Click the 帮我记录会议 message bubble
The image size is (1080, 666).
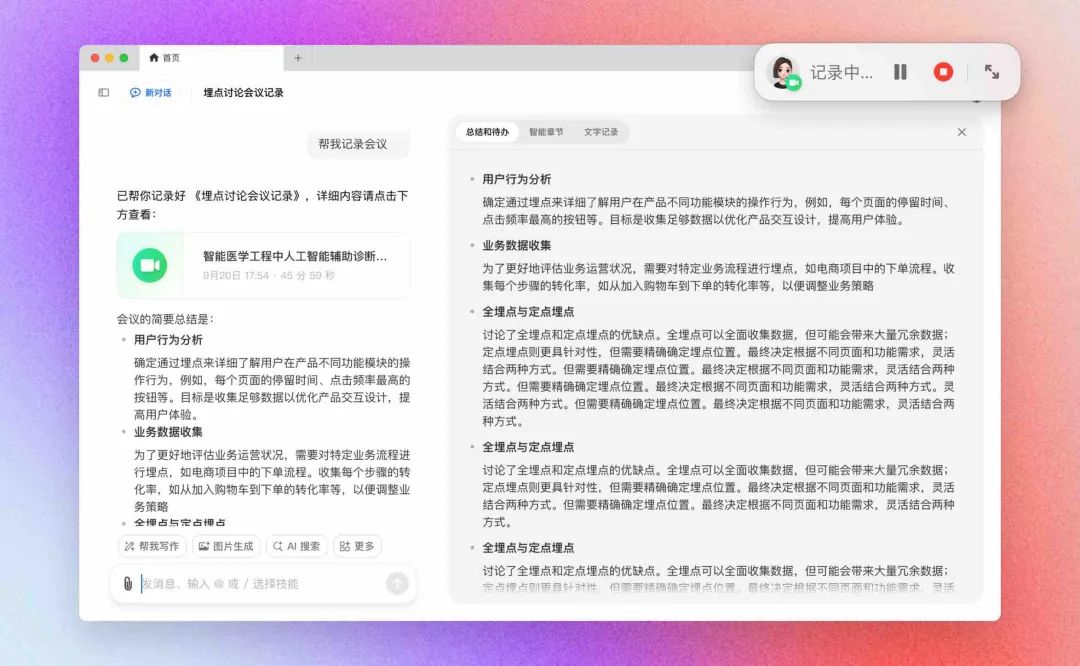pyautogui.click(x=358, y=144)
